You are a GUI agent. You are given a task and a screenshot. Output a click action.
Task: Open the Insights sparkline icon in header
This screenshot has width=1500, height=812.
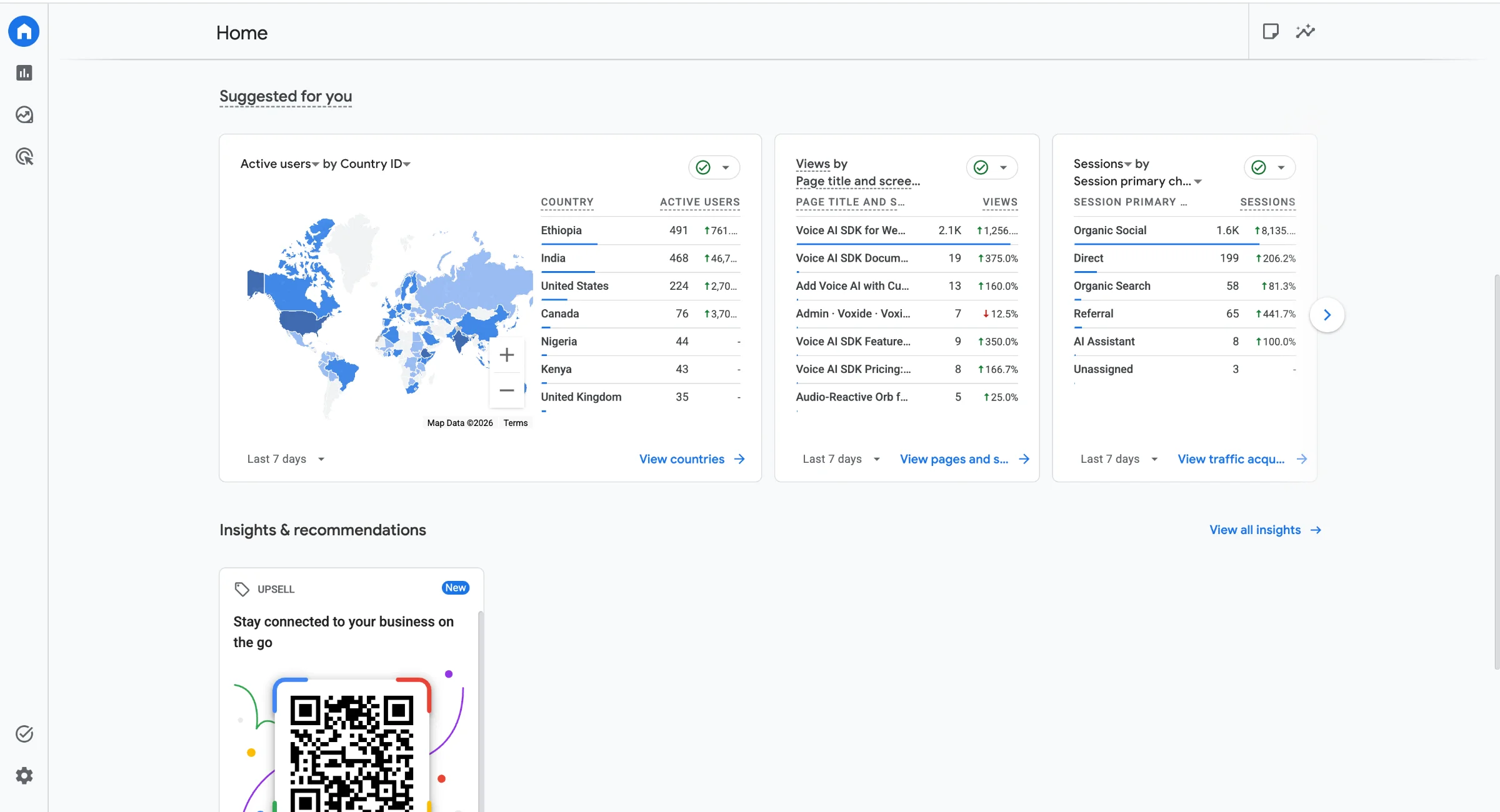pyautogui.click(x=1306, y=31)
